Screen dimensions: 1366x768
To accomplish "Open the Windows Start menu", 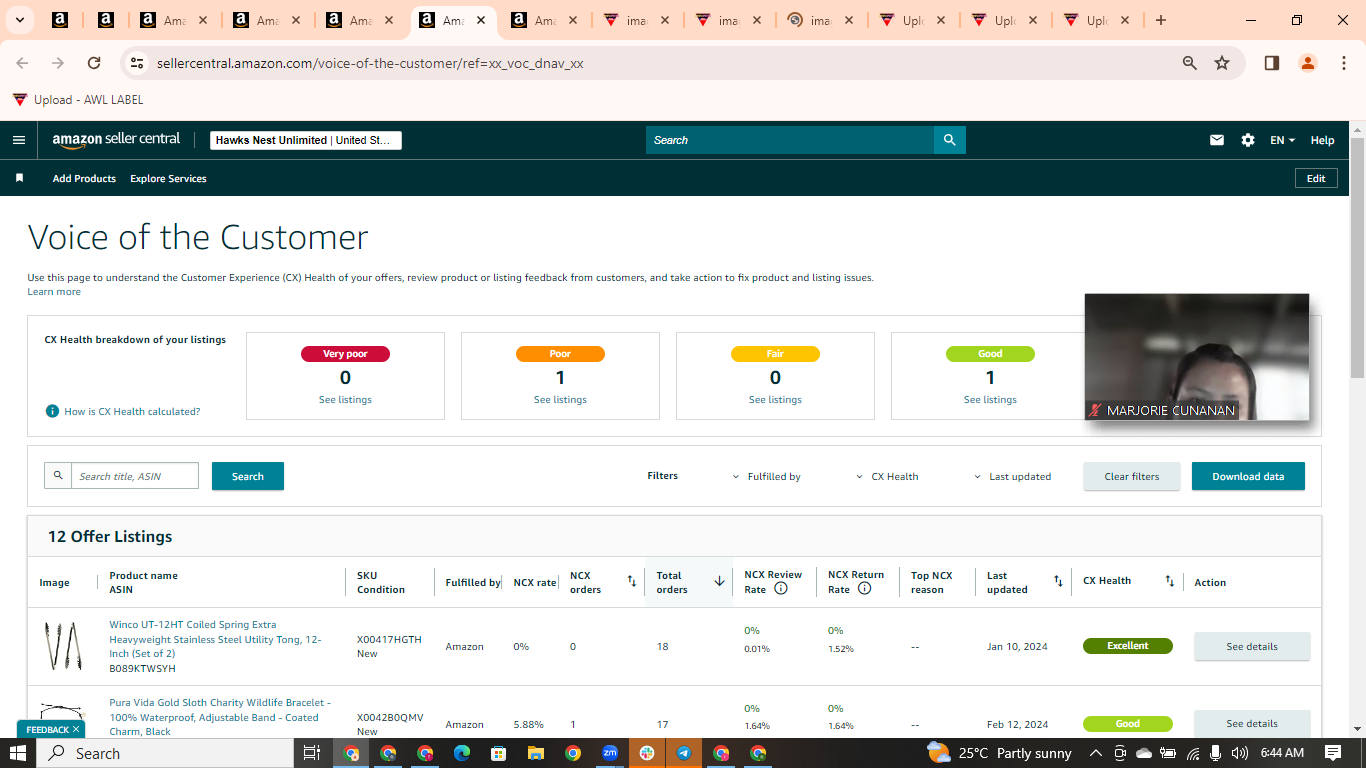I will coord(18,753).
